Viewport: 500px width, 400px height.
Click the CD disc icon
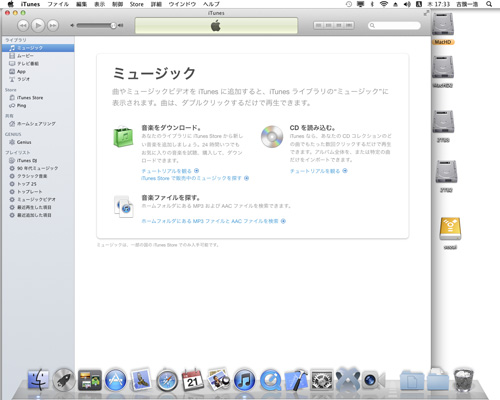pyautogui.click(x=272, y=137)
